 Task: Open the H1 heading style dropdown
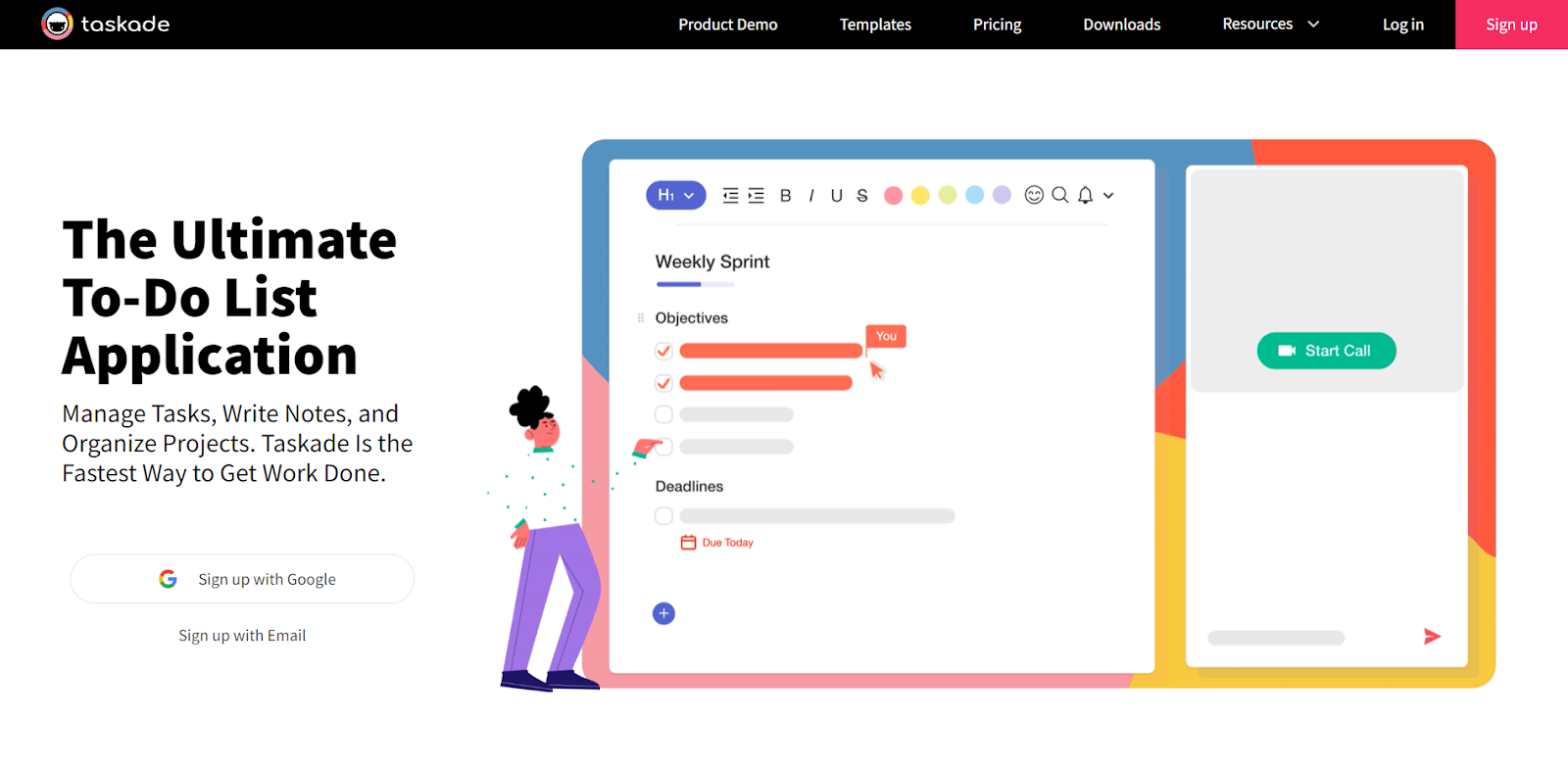pyautogui.click(x=676, y=195)
